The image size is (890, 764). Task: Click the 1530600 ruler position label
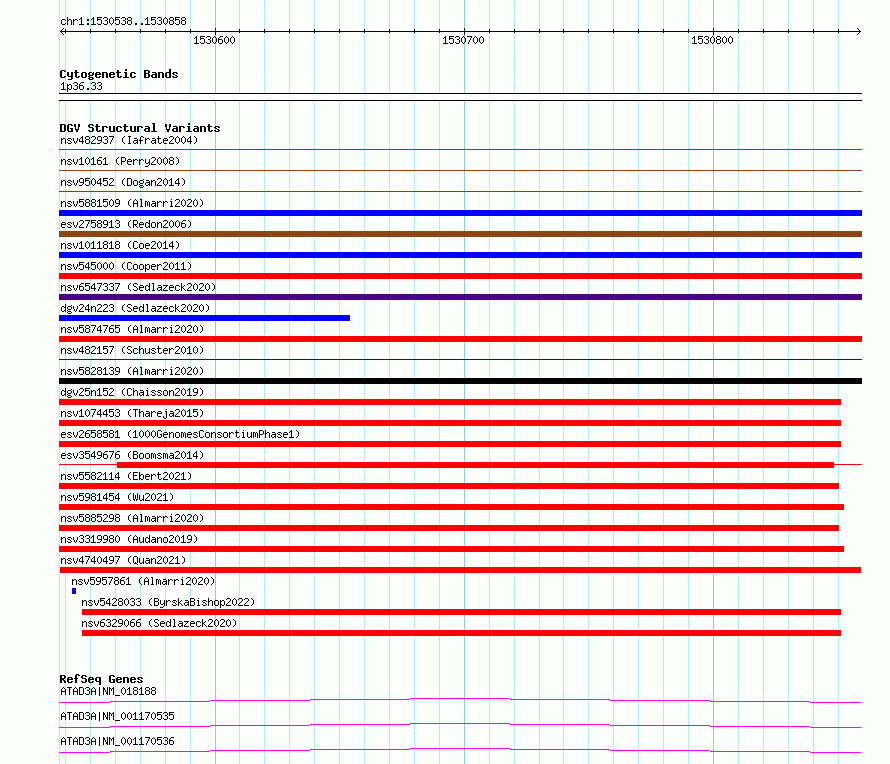(x=214, y=40)
